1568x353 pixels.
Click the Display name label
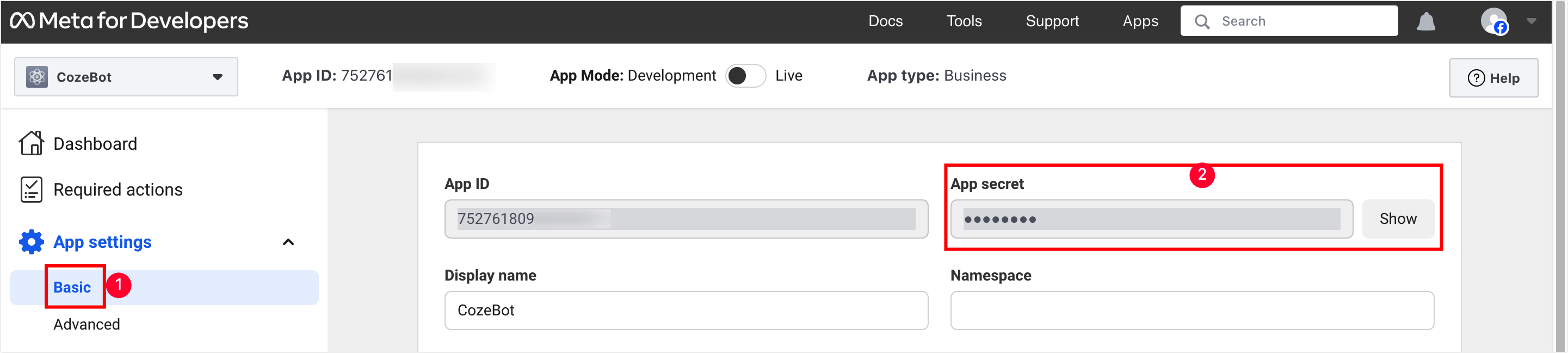(490, 276)
